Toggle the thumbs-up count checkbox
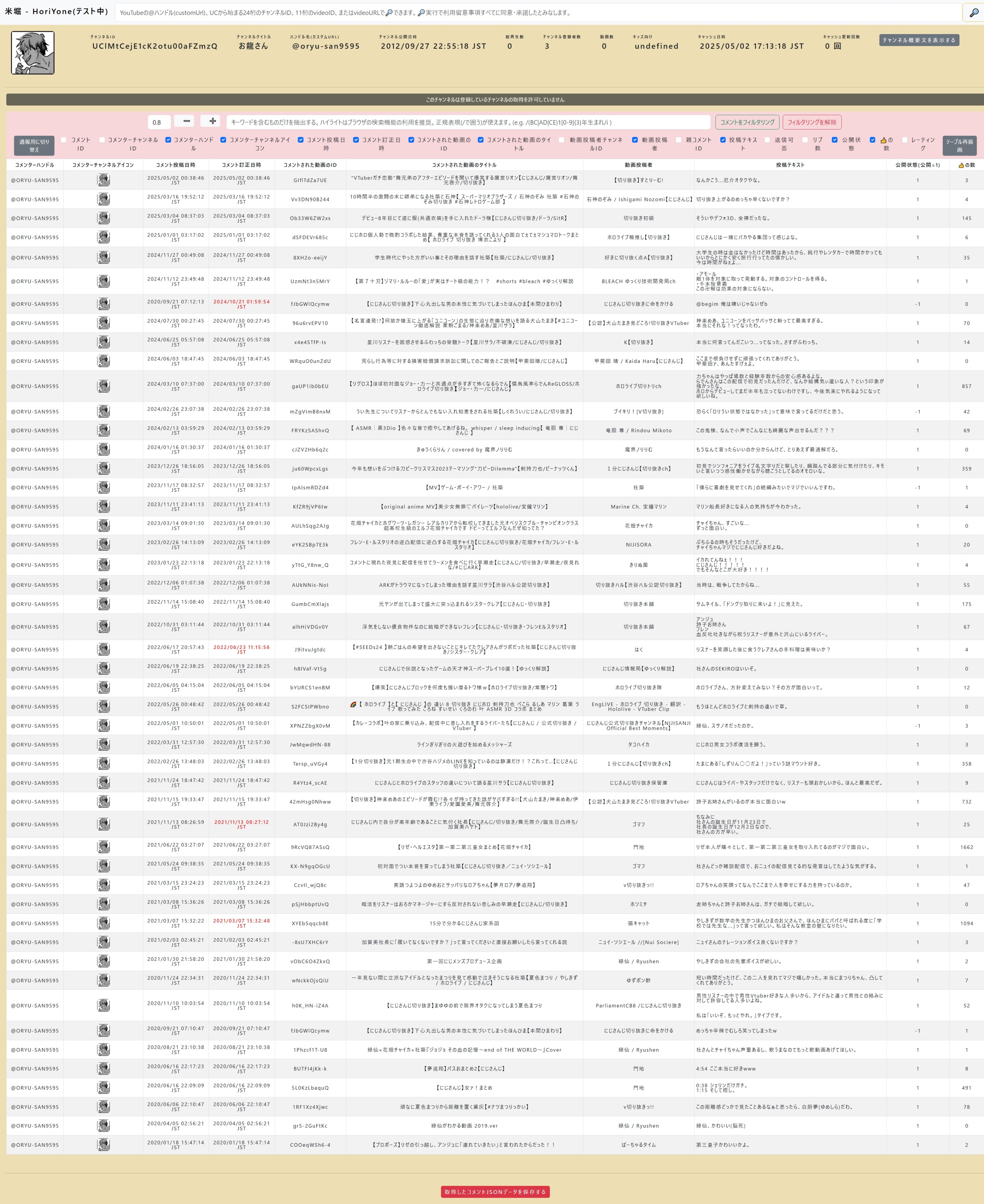The image size is (984, 1204). 872,140
